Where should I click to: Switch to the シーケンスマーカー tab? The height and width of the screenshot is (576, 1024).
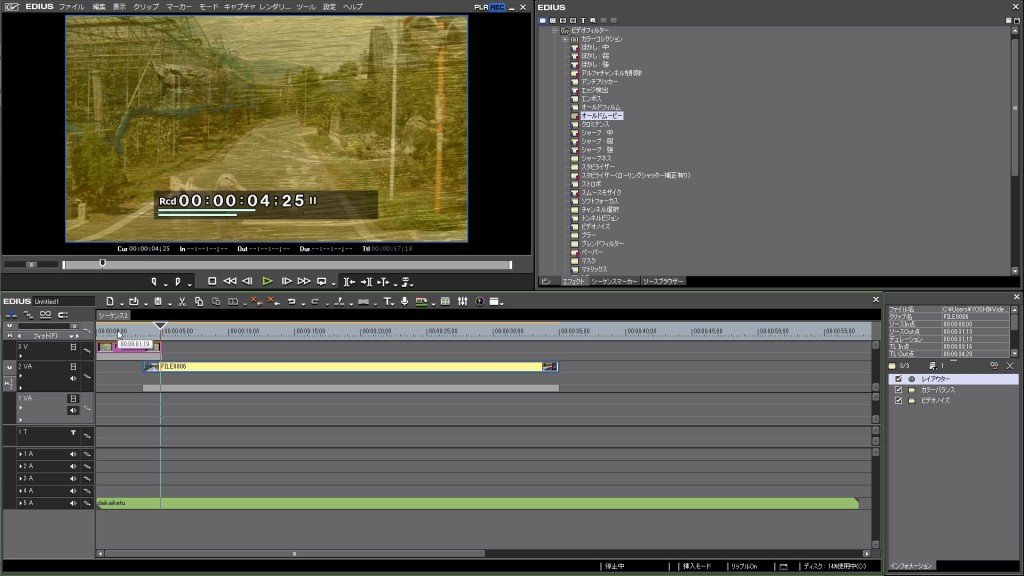pos(614,281)
